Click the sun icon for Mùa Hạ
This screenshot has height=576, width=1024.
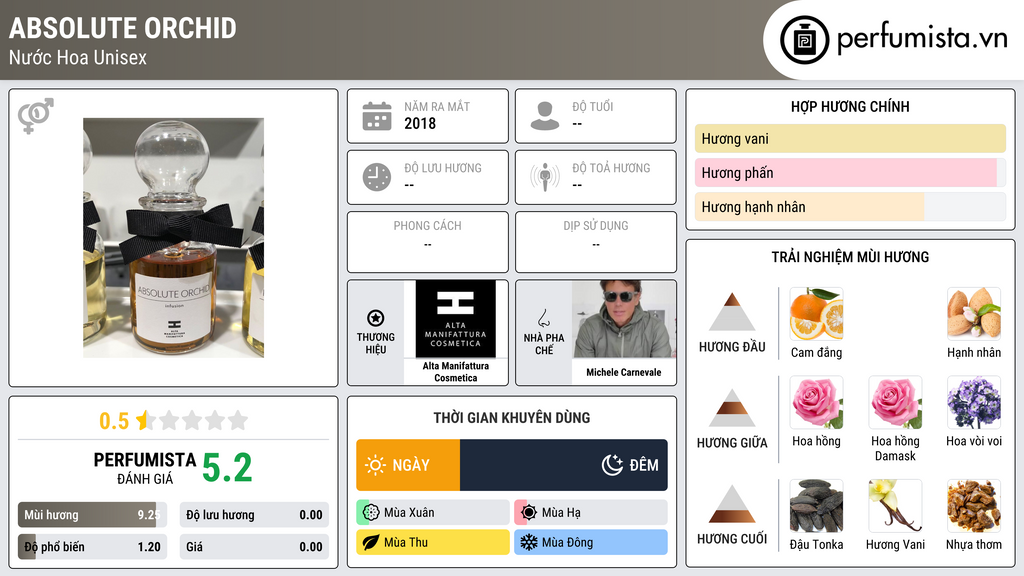click(x=529, y=513)
